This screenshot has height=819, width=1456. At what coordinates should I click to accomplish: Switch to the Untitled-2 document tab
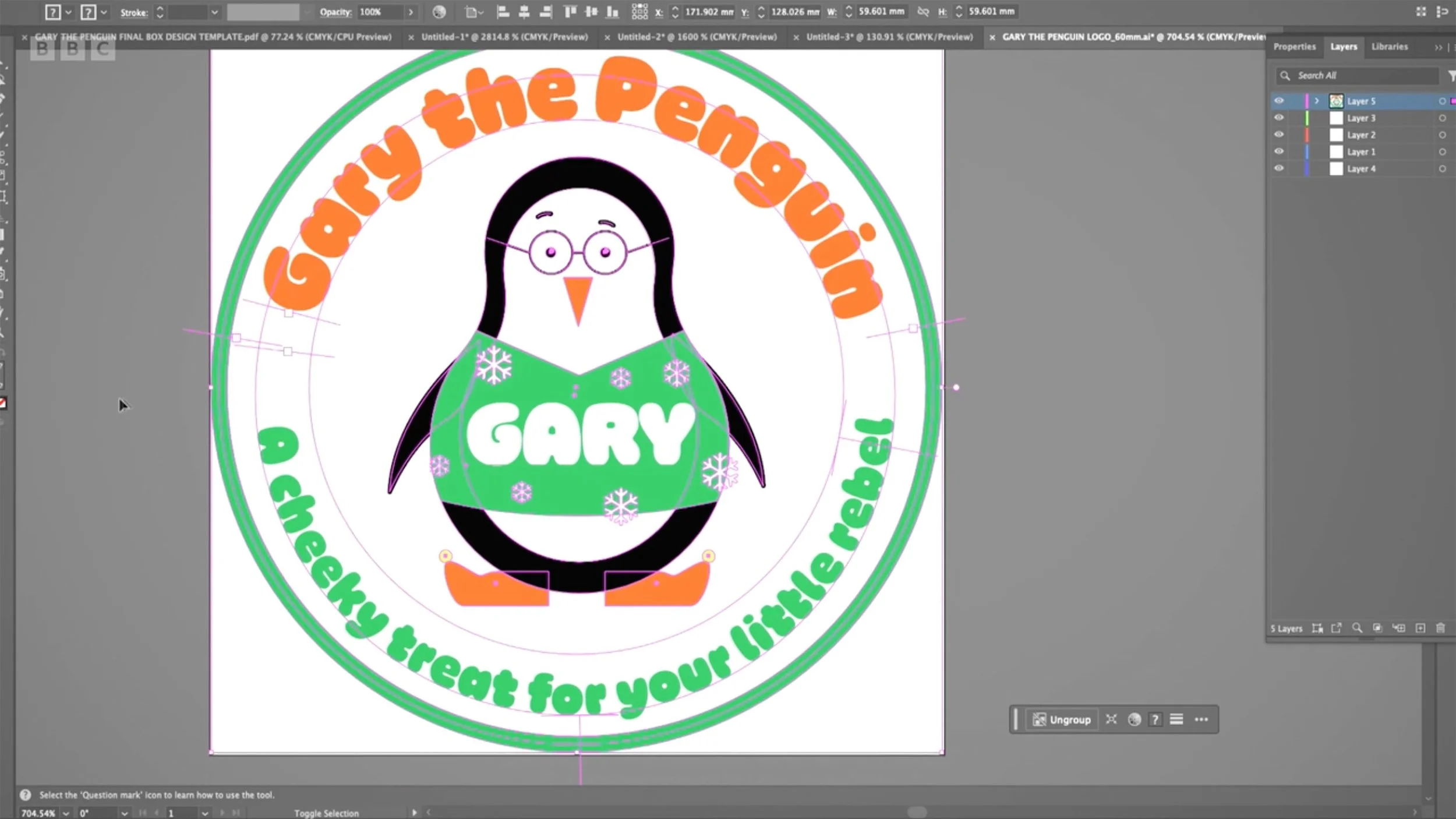pos(697,37)
